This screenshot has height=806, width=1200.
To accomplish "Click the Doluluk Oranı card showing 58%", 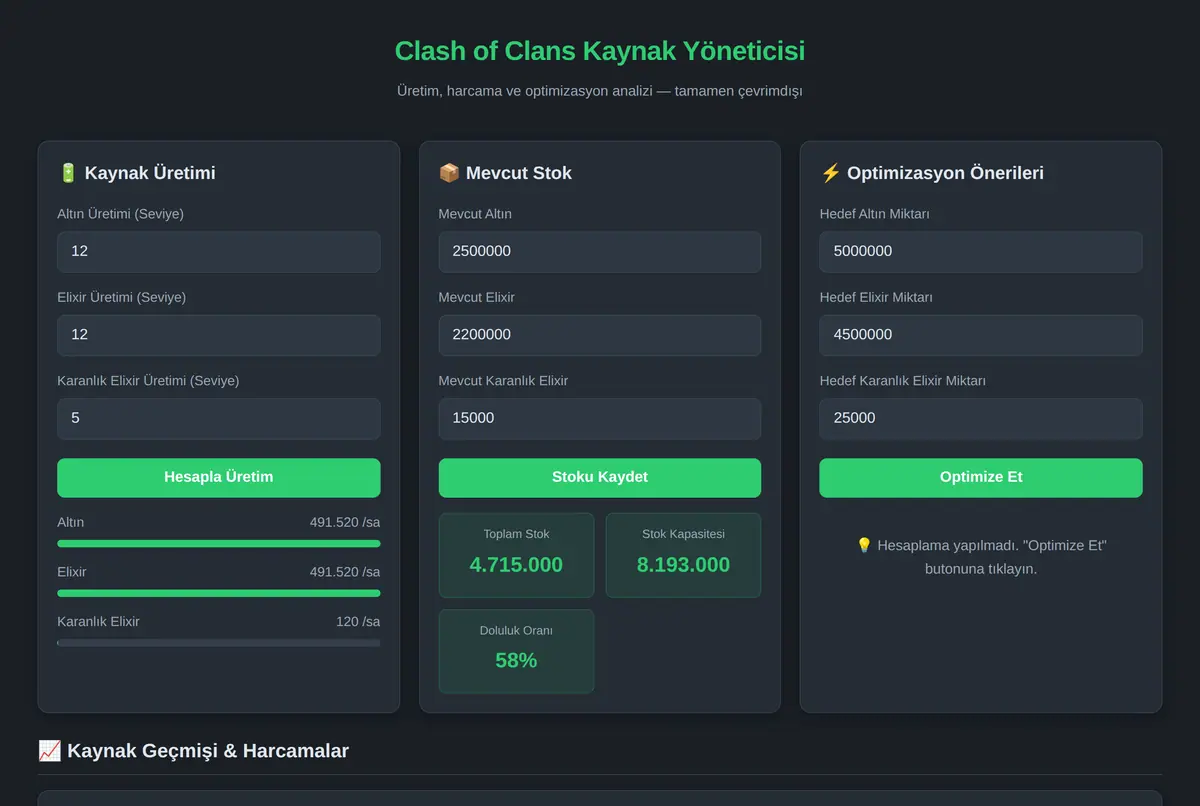I will [516, 651].
